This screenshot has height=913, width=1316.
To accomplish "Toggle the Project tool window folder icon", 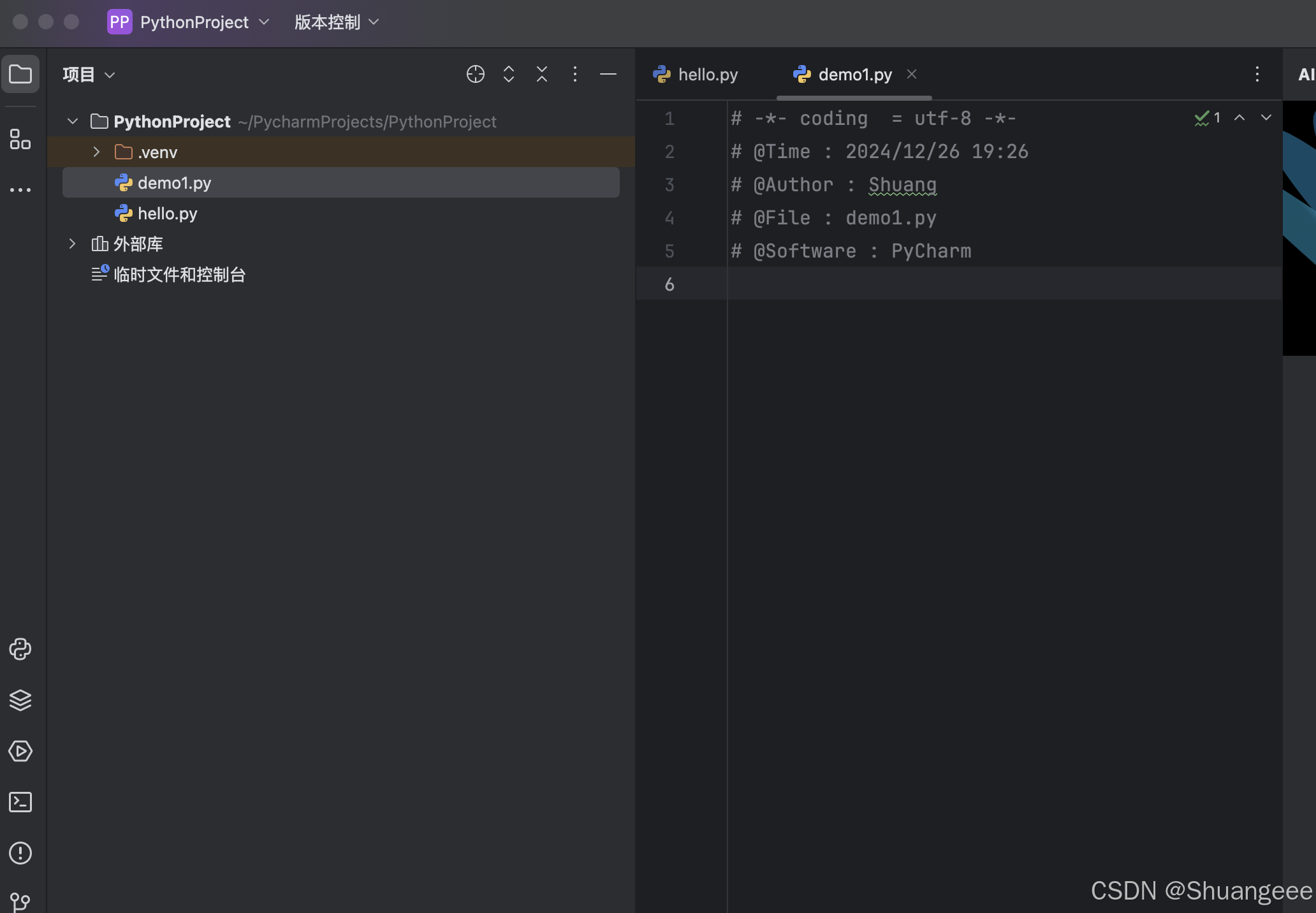I will click(20, 75).
